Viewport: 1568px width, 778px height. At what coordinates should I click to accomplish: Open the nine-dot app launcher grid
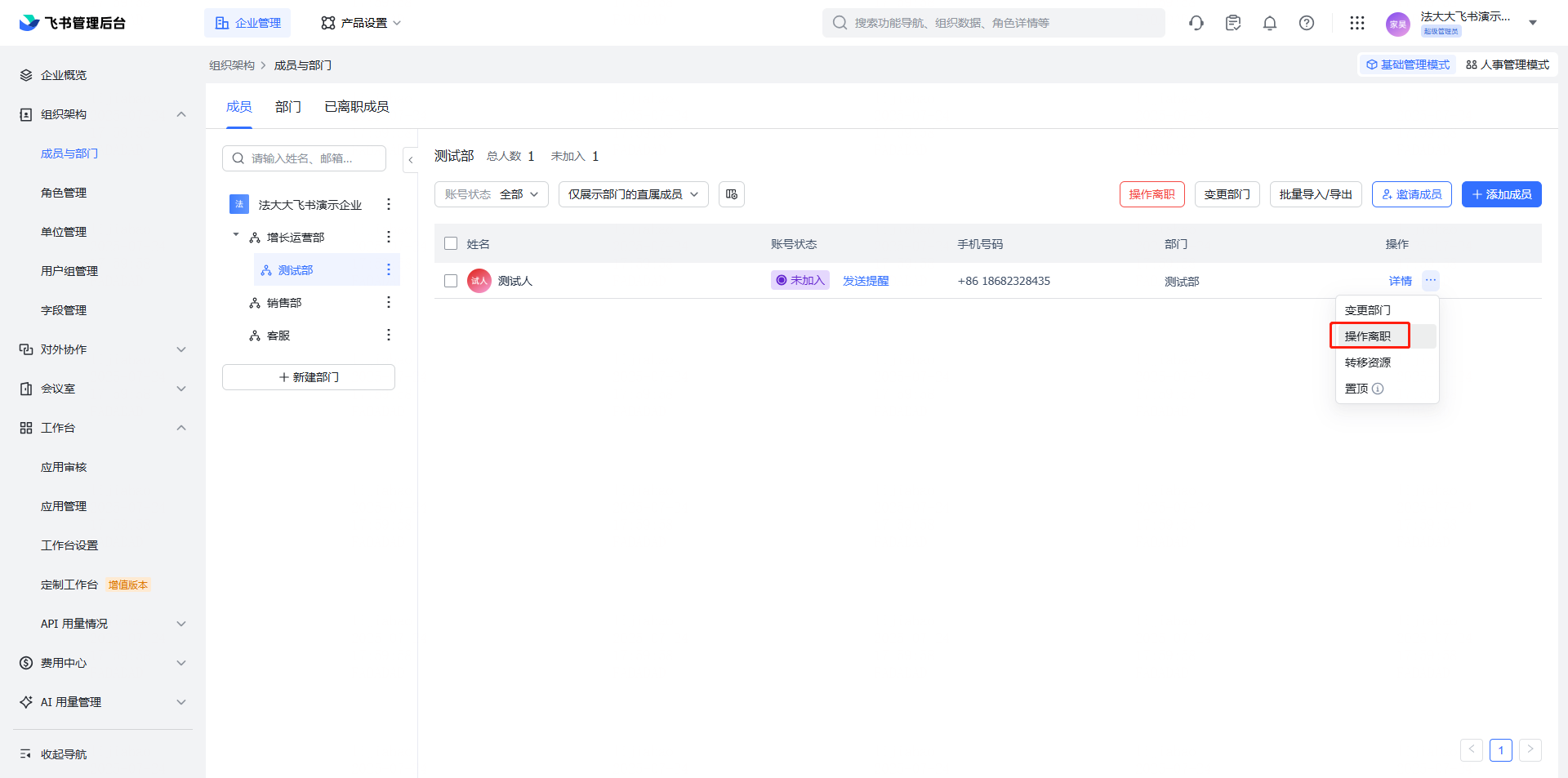click(x=1356, y=23)
